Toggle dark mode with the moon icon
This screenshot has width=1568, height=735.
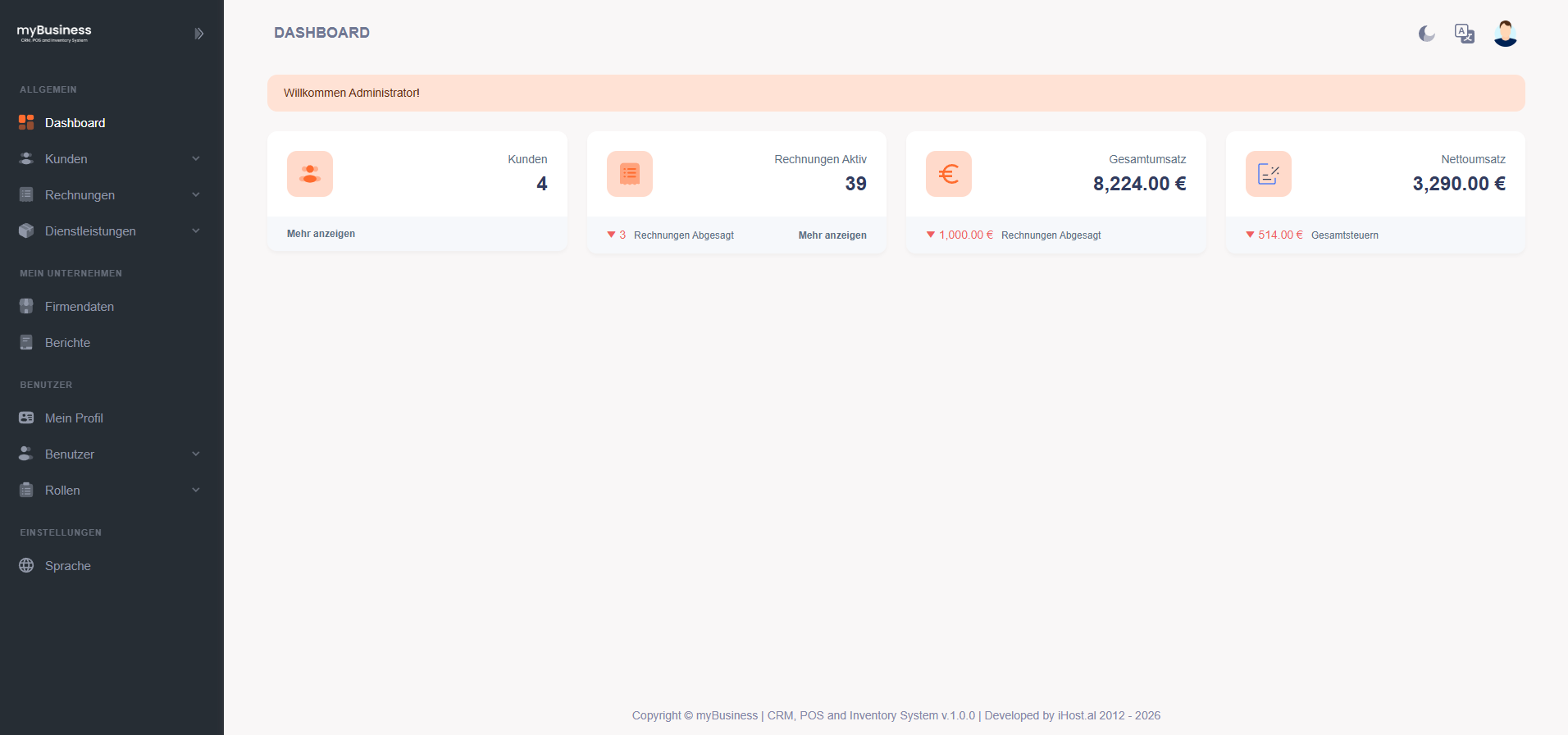tap(1427, 34)
